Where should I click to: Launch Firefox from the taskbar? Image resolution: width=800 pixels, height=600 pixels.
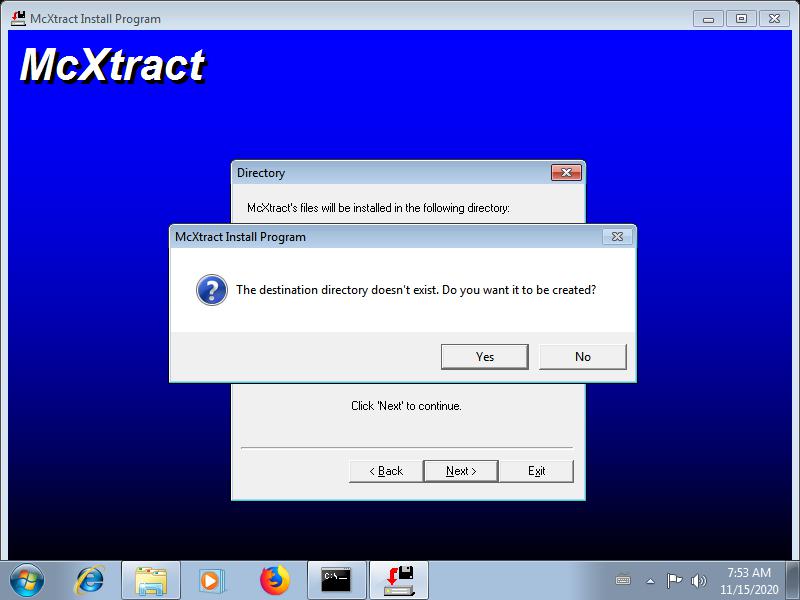pos(274,581)
